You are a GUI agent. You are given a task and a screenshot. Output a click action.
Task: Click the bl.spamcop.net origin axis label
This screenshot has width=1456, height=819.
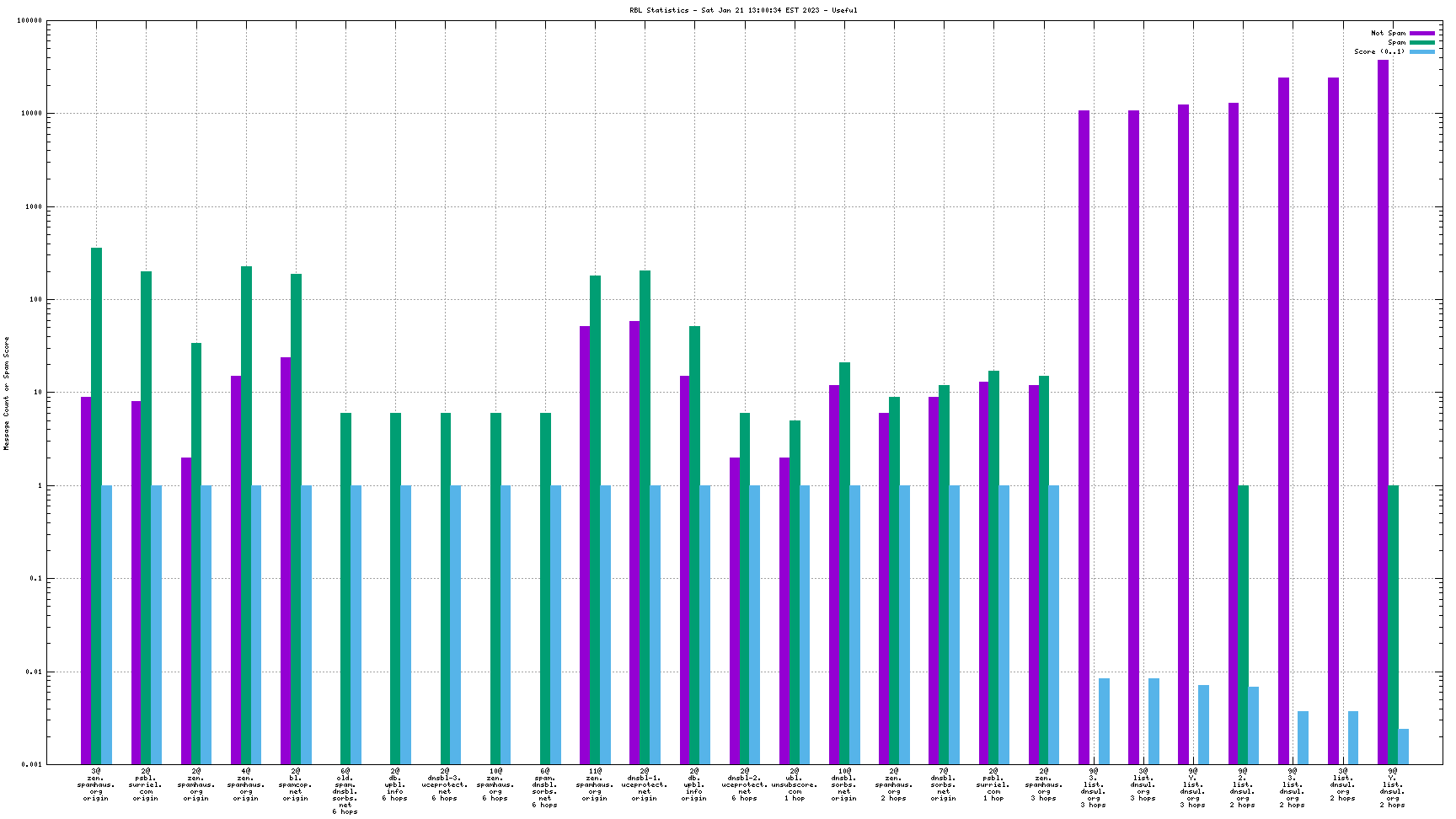(296, 784)
